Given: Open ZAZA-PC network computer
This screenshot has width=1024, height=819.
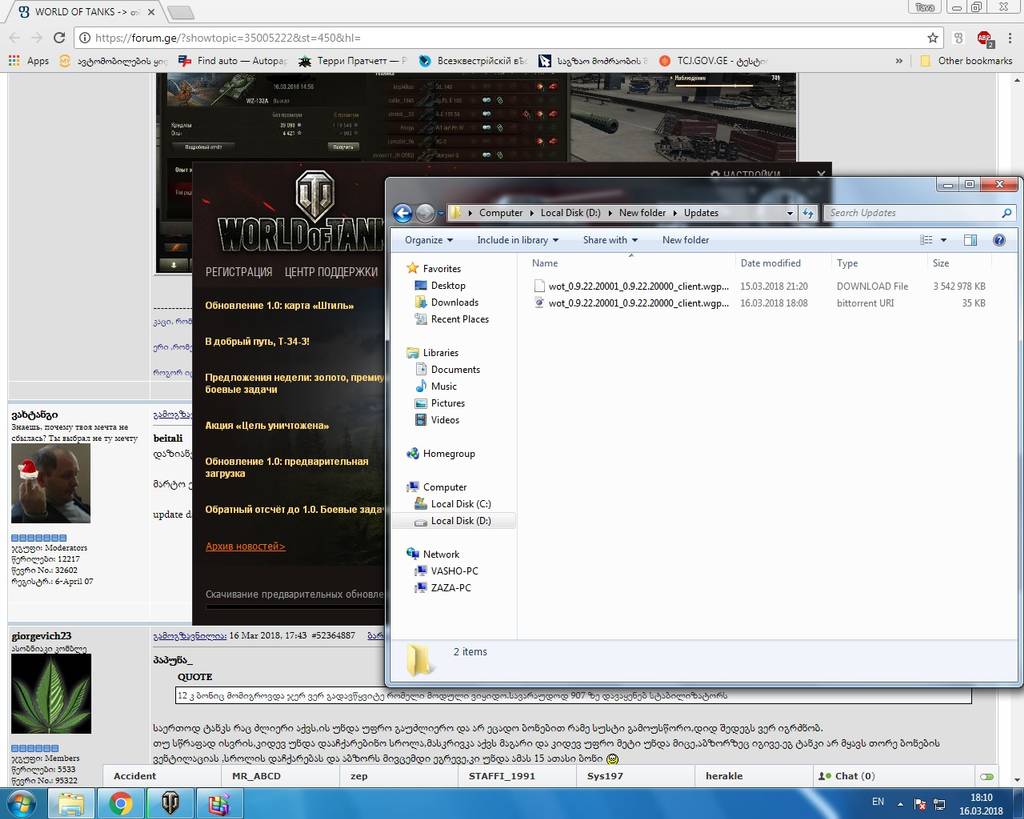Looking at the screenshot, I should (x=451, y=588).
